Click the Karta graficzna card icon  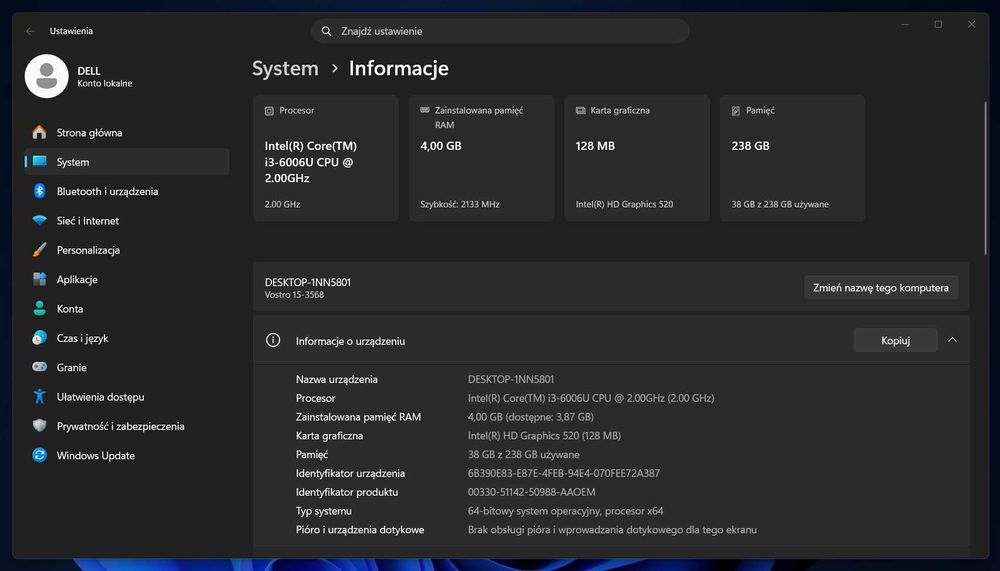point(580,110)
